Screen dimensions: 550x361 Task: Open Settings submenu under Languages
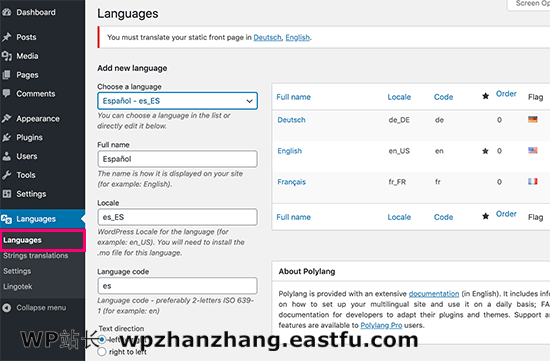17,271
